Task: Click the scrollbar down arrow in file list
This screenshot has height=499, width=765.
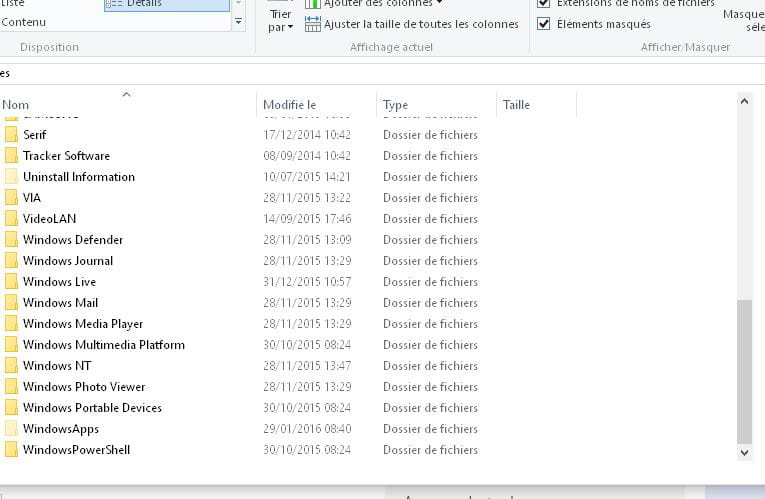Action: pos(744,453)
